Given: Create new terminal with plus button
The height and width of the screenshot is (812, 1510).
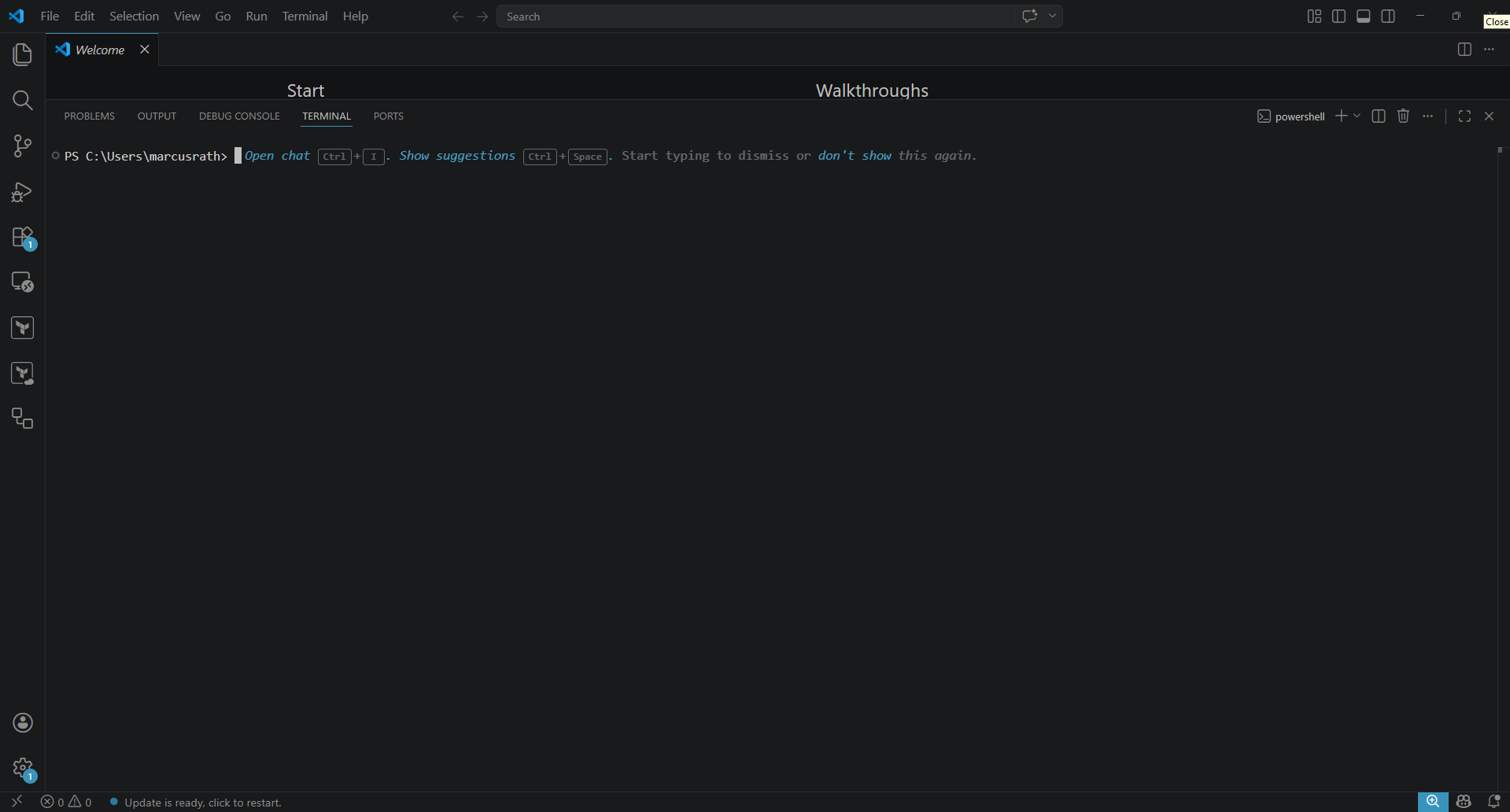Looking at the screenshot, I should click(1341, 116).
